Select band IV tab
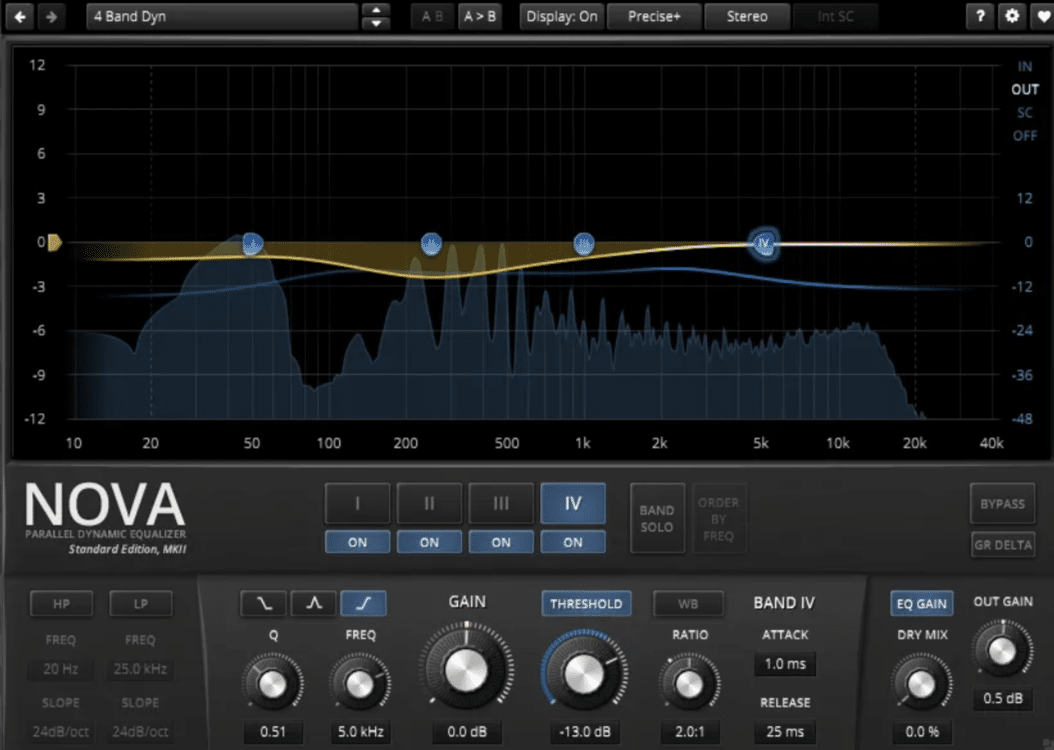1054x750 pixels. click(x=573, y=503)
